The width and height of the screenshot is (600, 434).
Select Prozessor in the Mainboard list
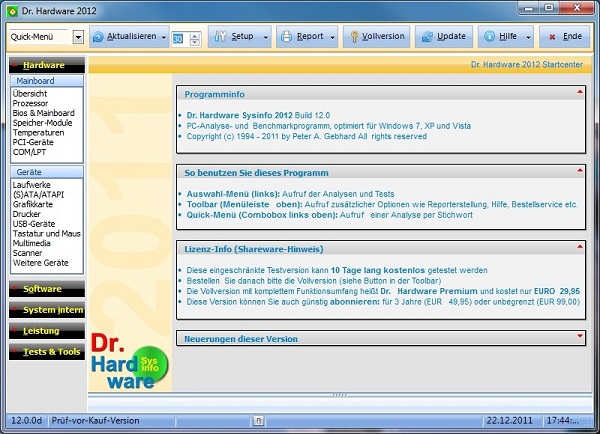point(30,104)
